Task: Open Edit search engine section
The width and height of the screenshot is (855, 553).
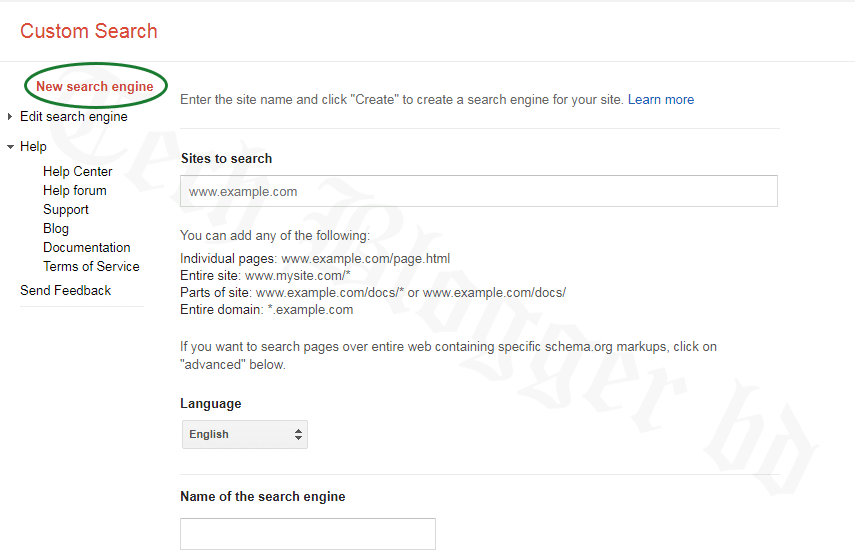Action: click(74, 117)
